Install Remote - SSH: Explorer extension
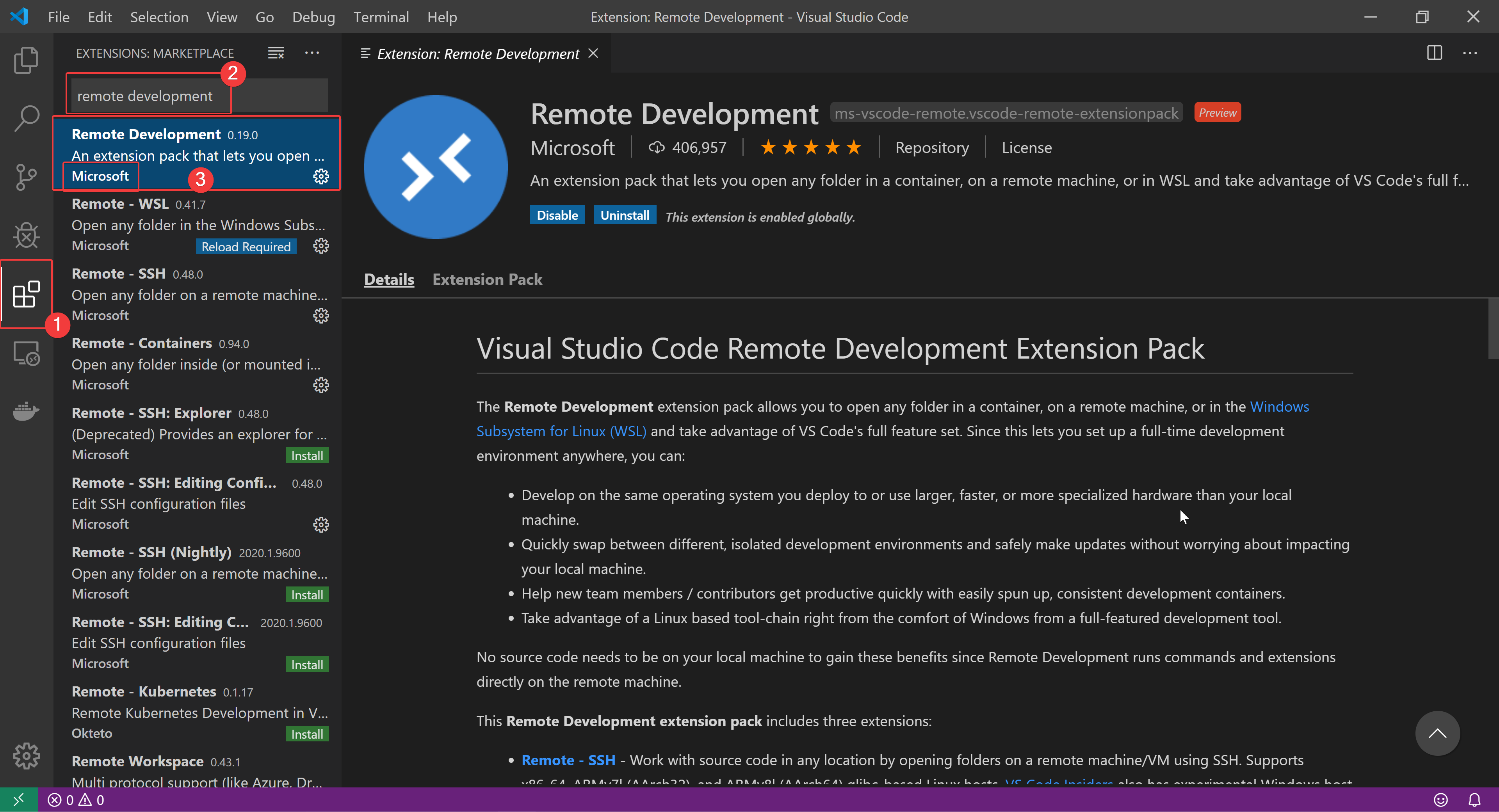The image size is (1499, 812). click(307, 455)
